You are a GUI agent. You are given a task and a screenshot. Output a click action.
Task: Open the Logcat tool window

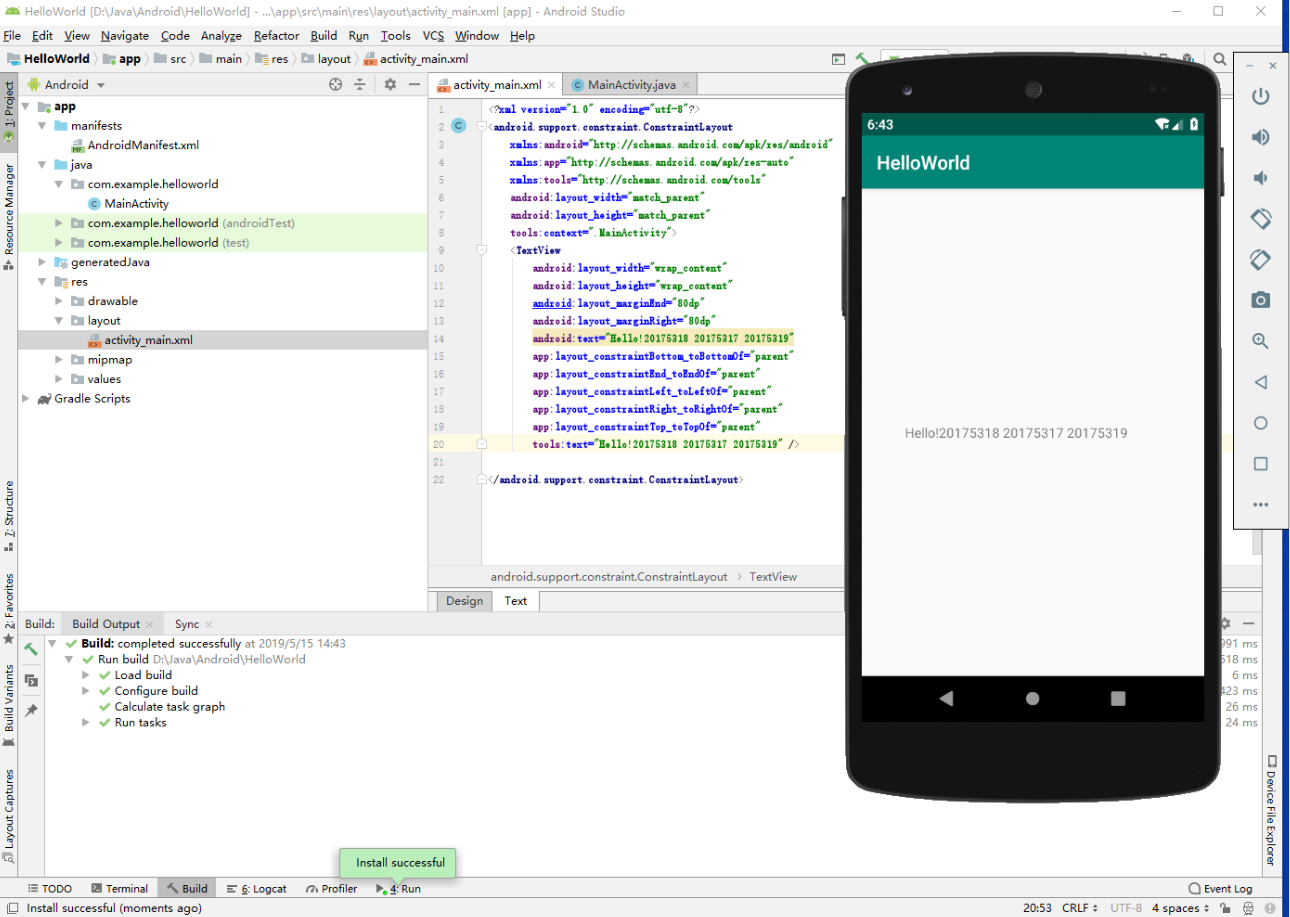pos(256,888)
